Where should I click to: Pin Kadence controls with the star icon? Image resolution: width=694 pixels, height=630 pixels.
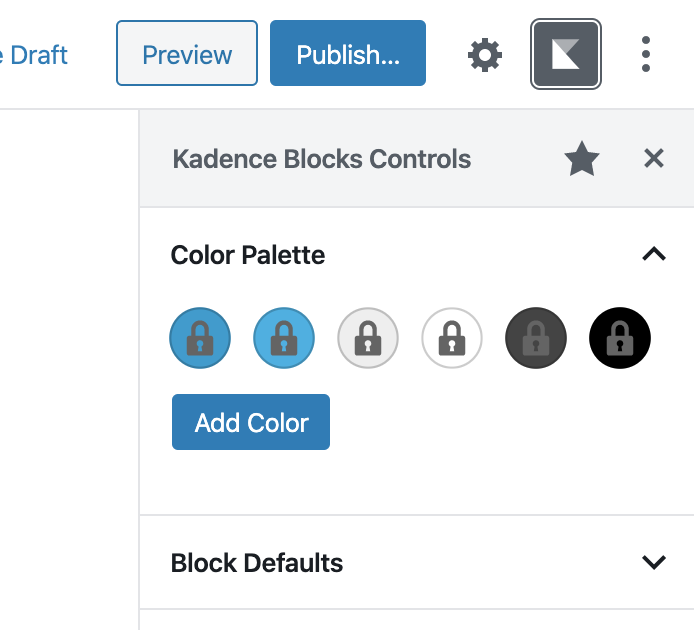pyautogui.click(x=582, y=158)
